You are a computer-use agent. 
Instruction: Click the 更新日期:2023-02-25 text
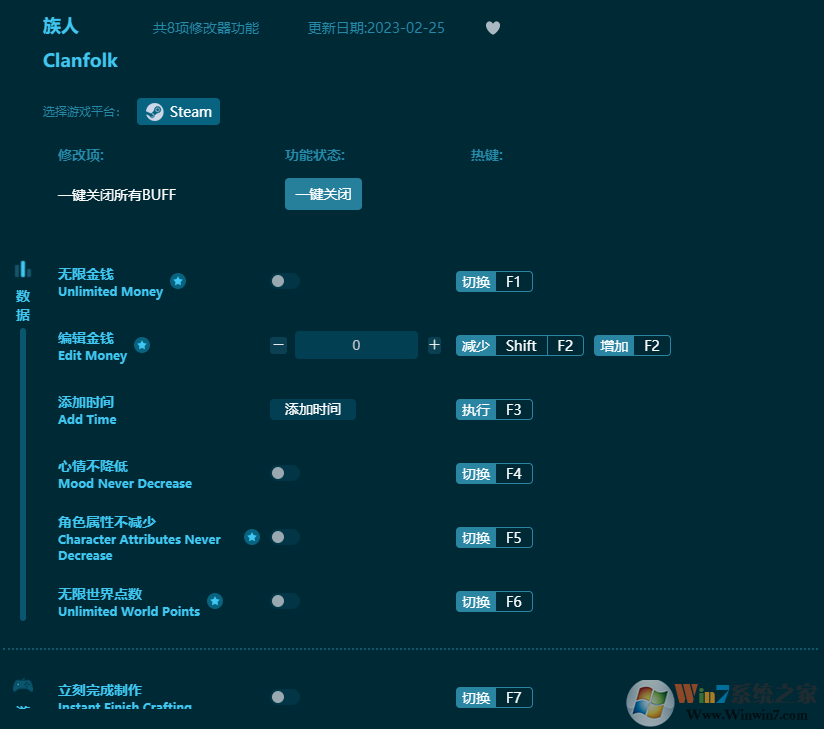pos(376,28)
